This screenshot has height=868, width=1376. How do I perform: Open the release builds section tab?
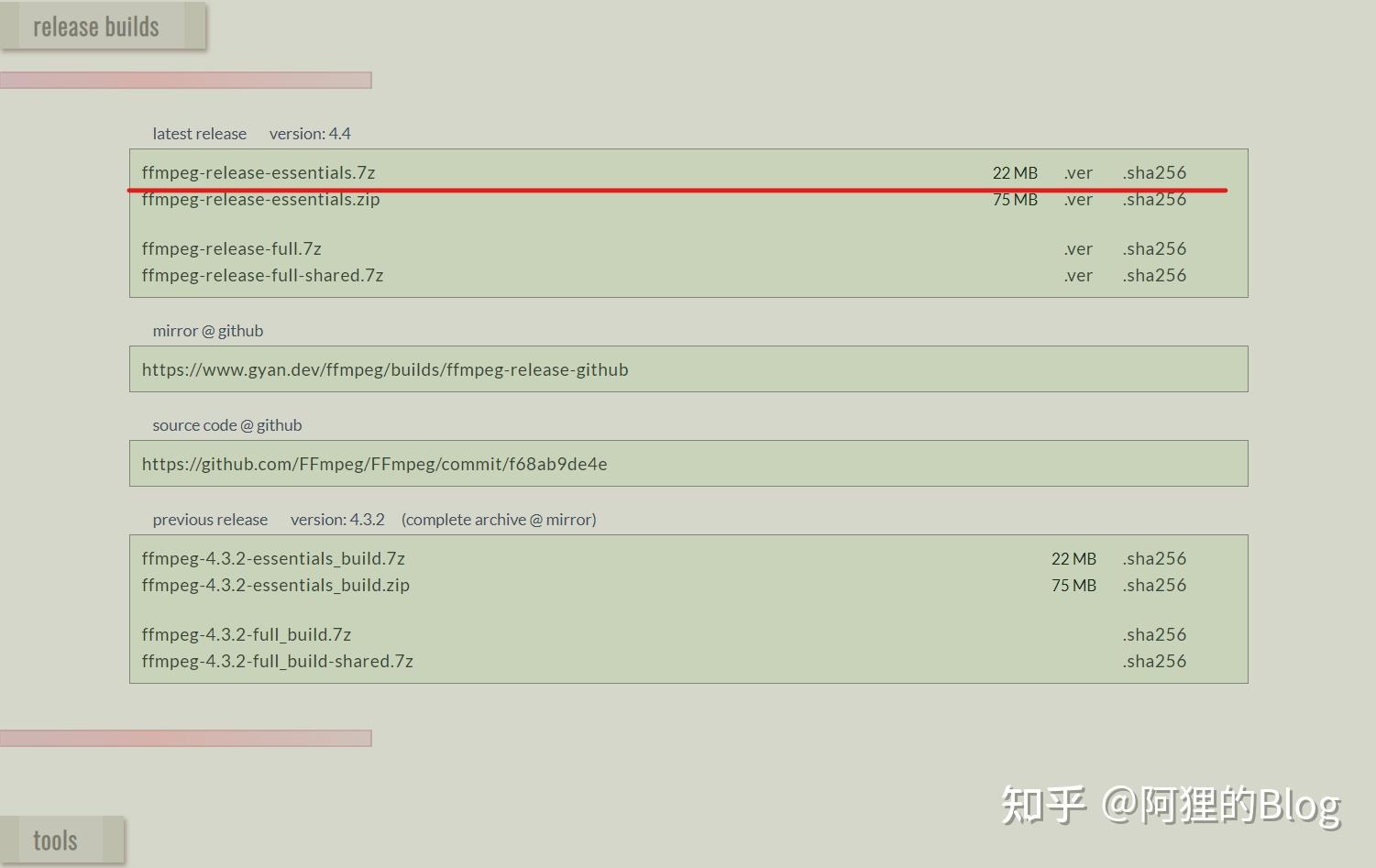click(x=103, y=26)
